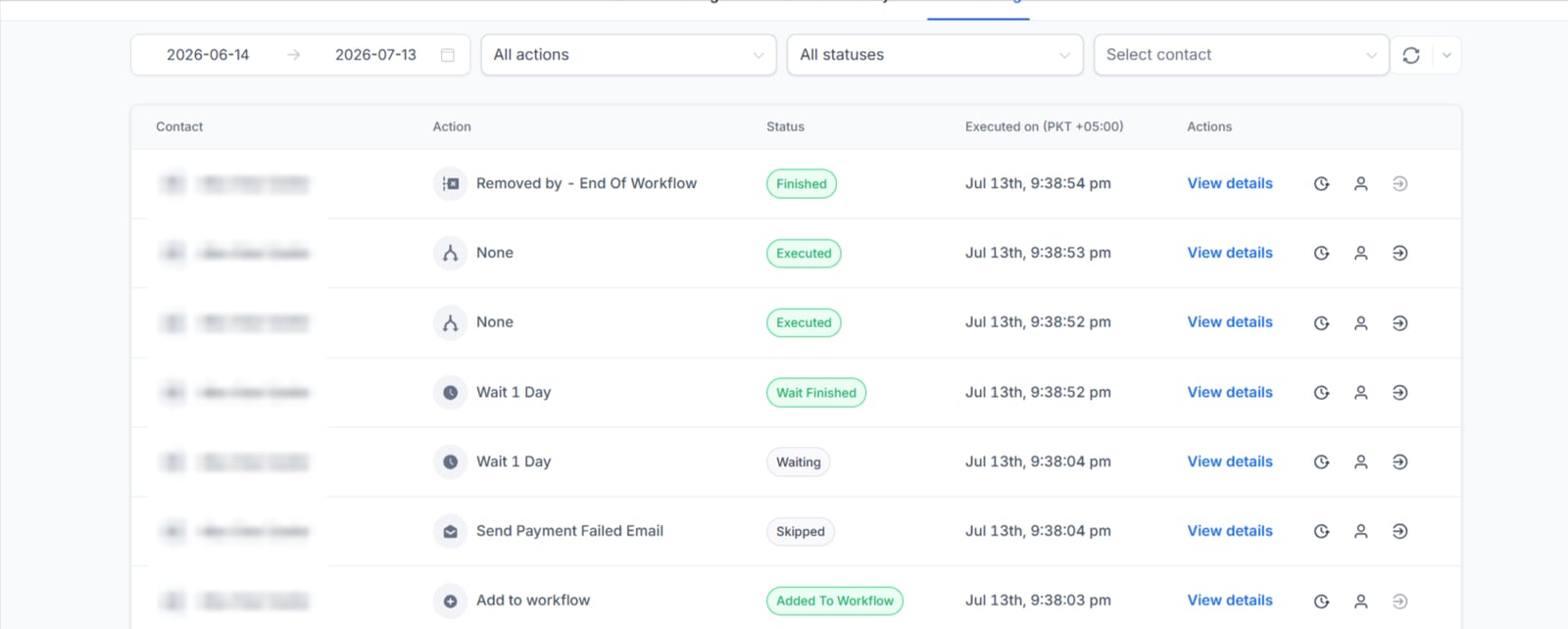1568x629 pixels.
Task: Click the Send Payment Failed Email action text
Action: 569,531
